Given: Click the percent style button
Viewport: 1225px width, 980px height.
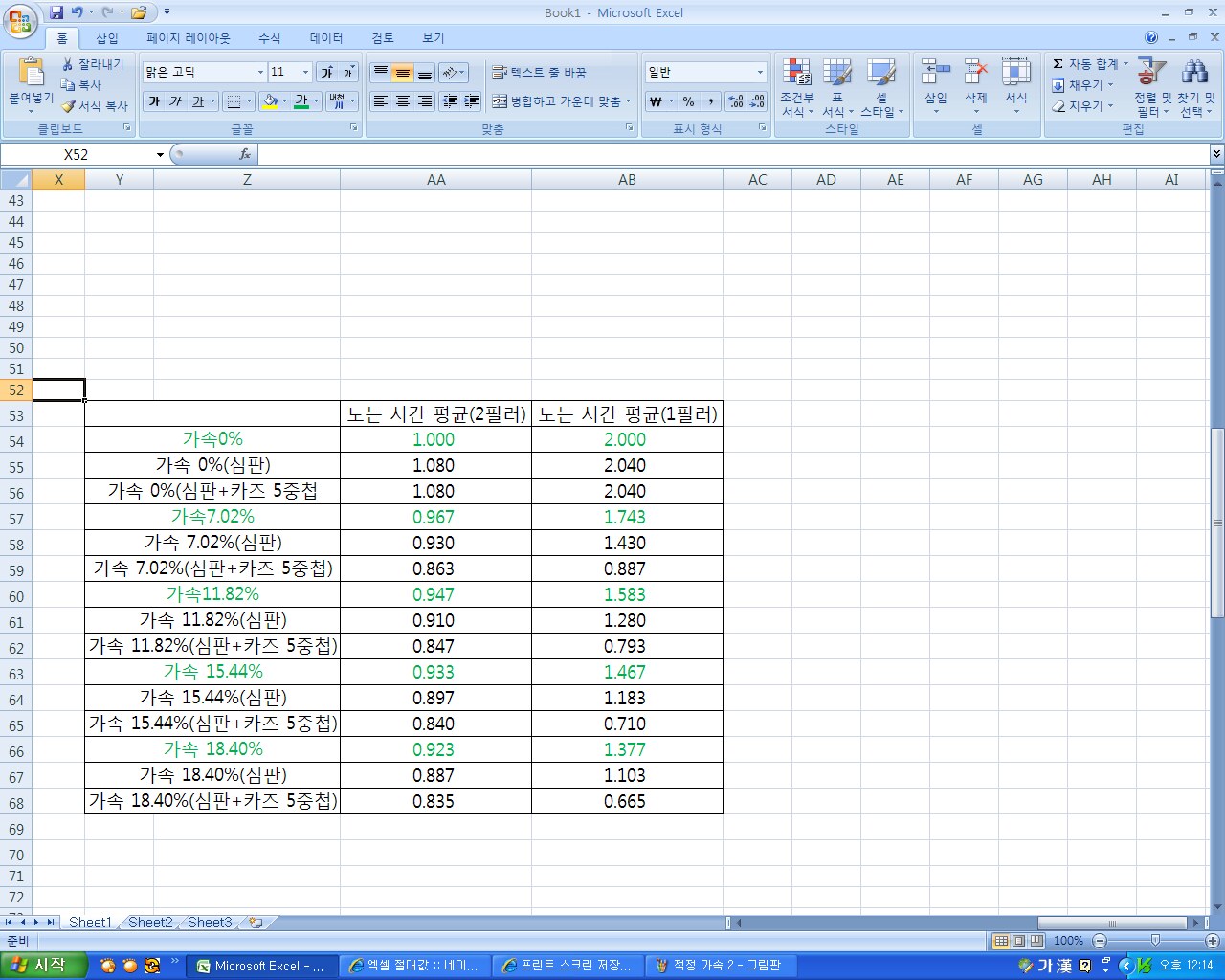Looking at the screenshot, I should [x=688, y=101].
